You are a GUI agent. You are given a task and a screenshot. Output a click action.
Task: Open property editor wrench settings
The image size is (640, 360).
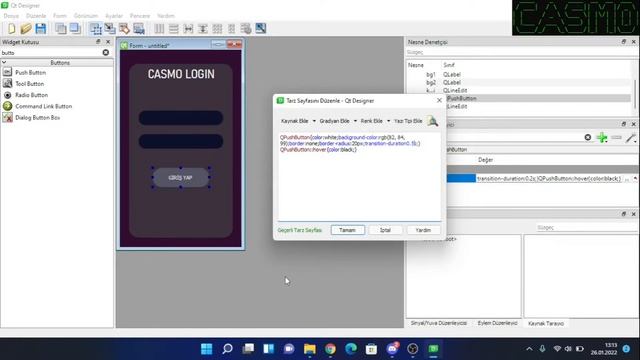pos(631,138)
